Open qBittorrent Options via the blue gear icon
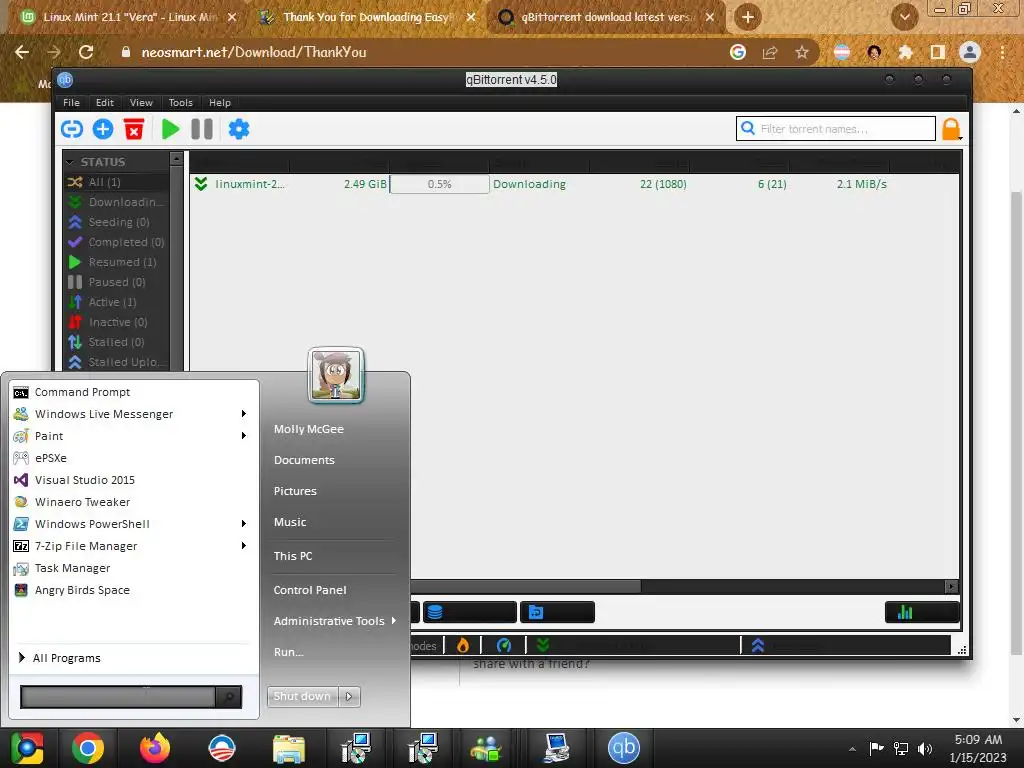The image size is (1024, 768). (239, 129)
